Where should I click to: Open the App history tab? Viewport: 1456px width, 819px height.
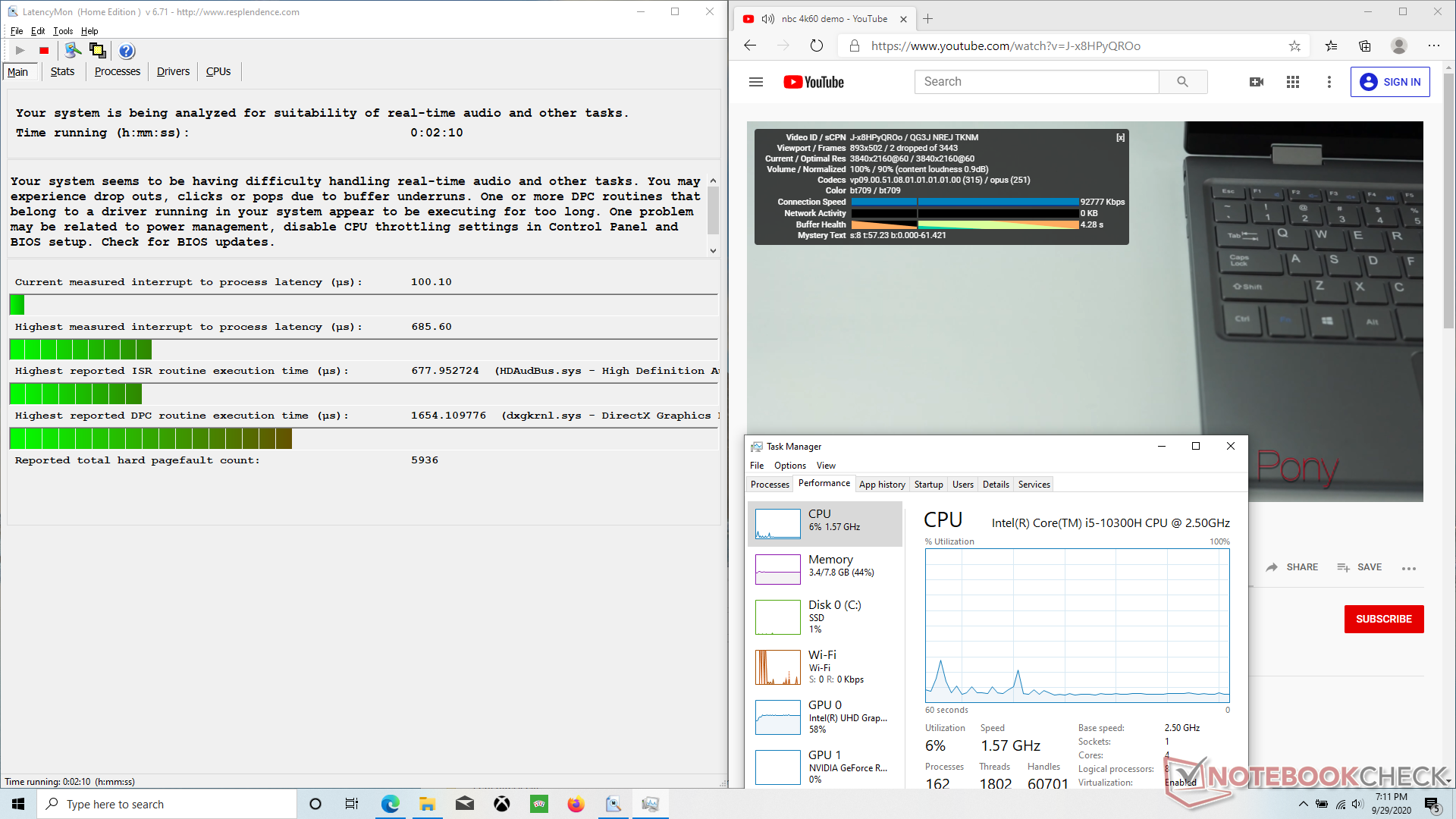(x=882, y=485)
